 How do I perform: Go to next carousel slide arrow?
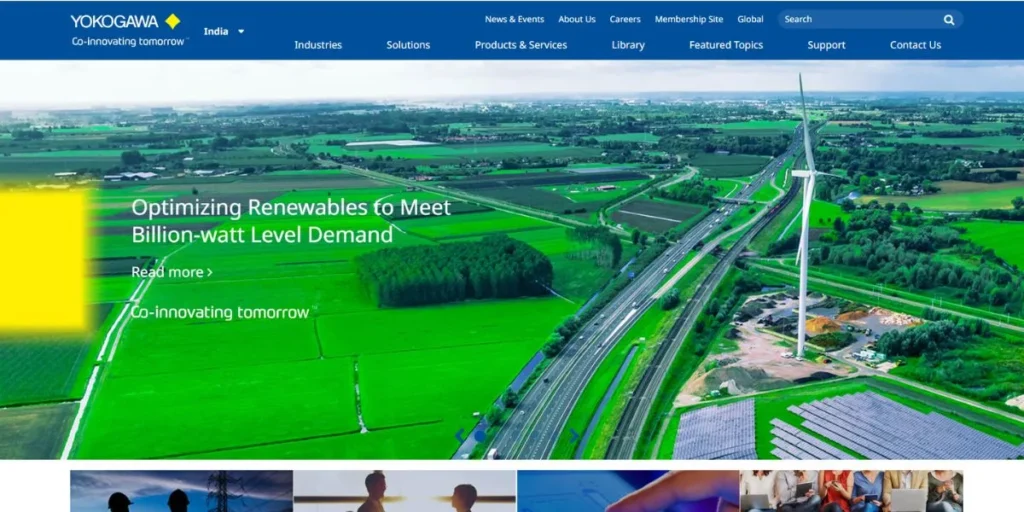(x=574, y=436)
